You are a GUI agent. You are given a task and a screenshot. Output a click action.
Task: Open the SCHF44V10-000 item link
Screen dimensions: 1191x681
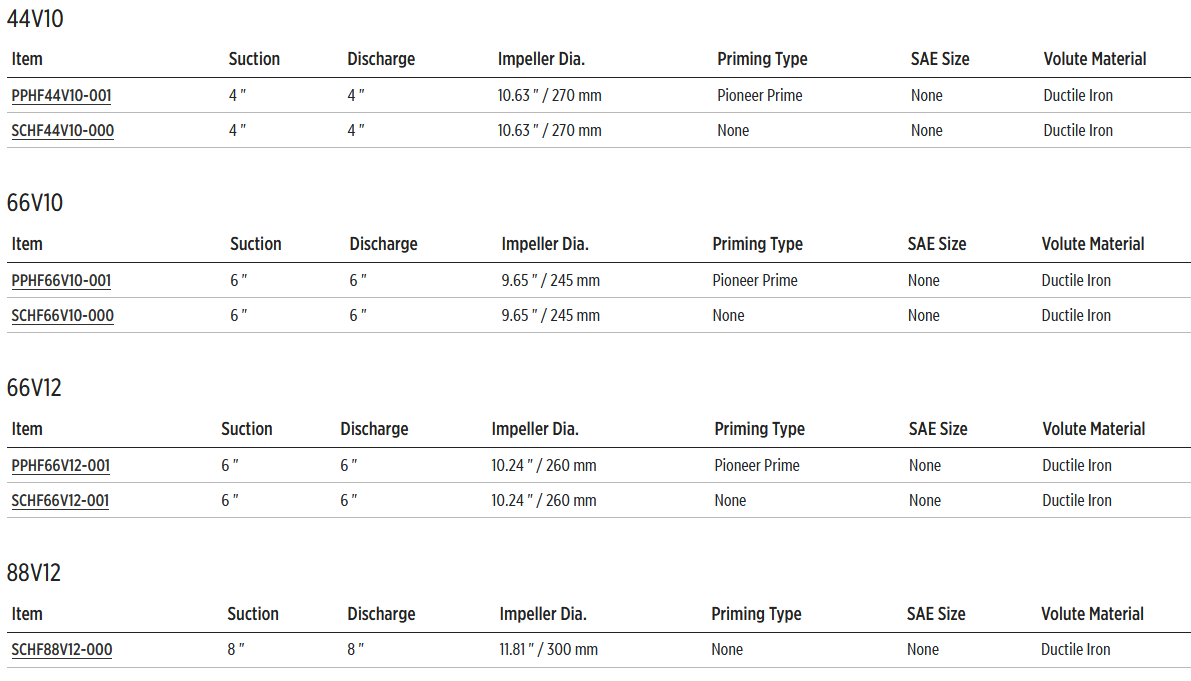(62, 131)
